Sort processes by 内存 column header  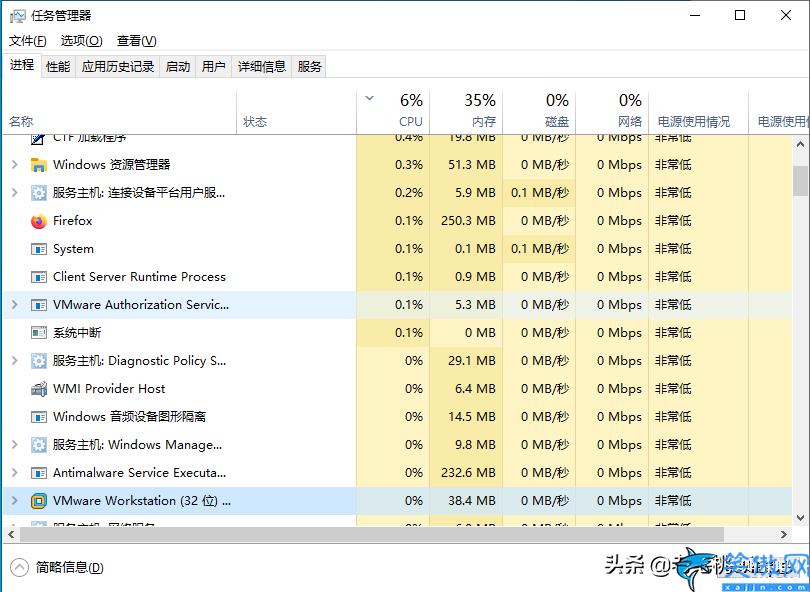466,113
